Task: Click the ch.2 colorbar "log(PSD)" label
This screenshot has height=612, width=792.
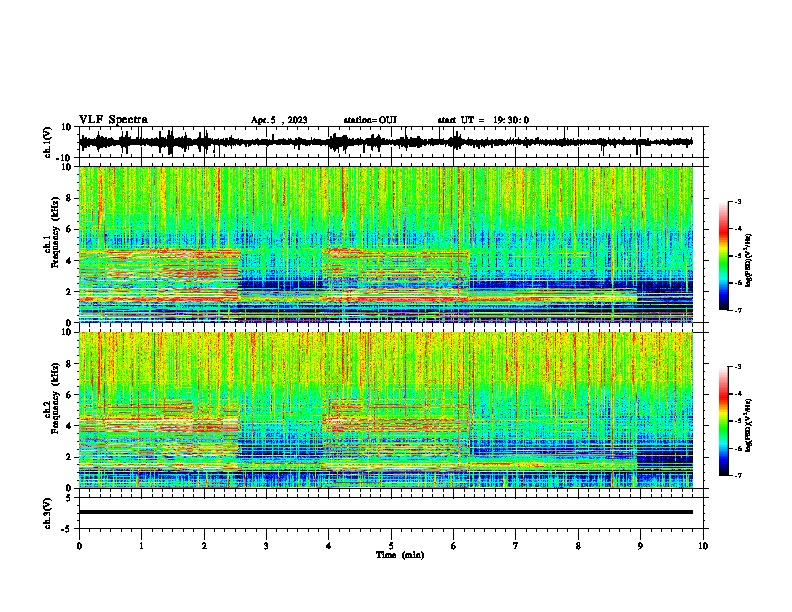Action: (749, 426)
